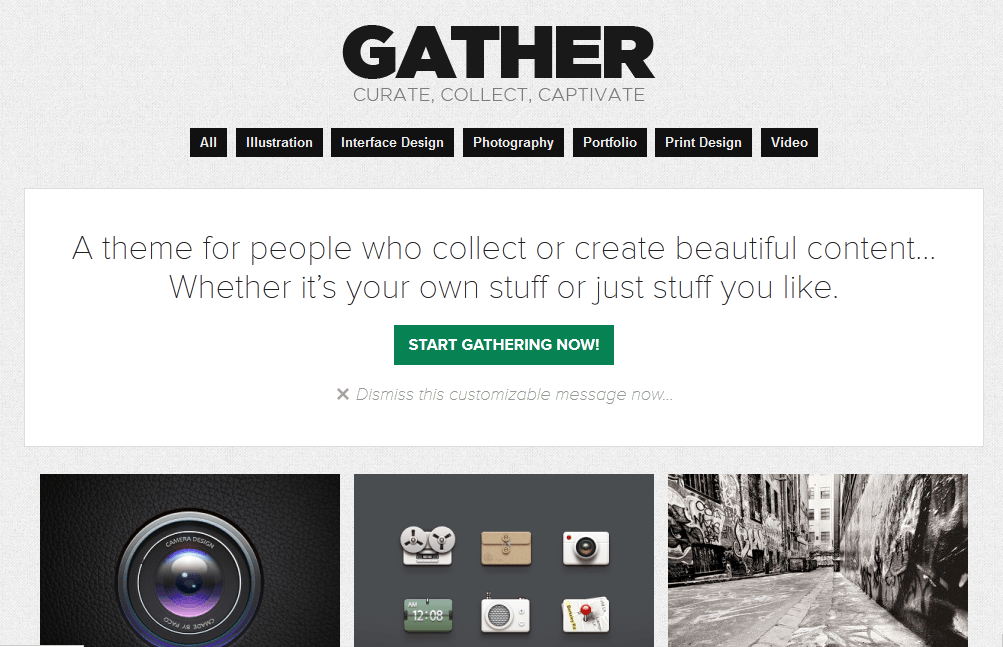Image resolution: width=1003 pixels, height=647 pixels.
Task: Filter by Illustration category
Action: [x=280, y=142]
